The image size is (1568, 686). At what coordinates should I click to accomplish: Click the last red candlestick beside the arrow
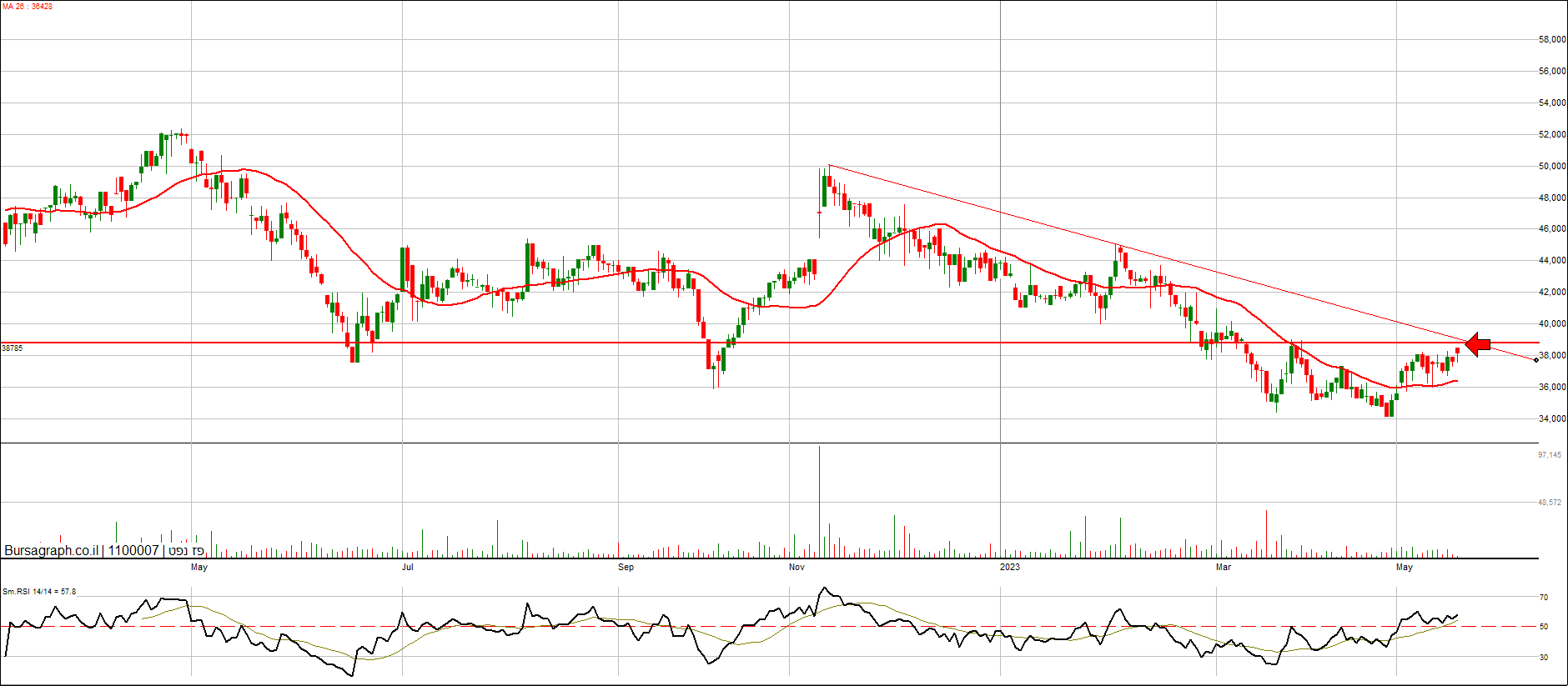(1458, 350)
